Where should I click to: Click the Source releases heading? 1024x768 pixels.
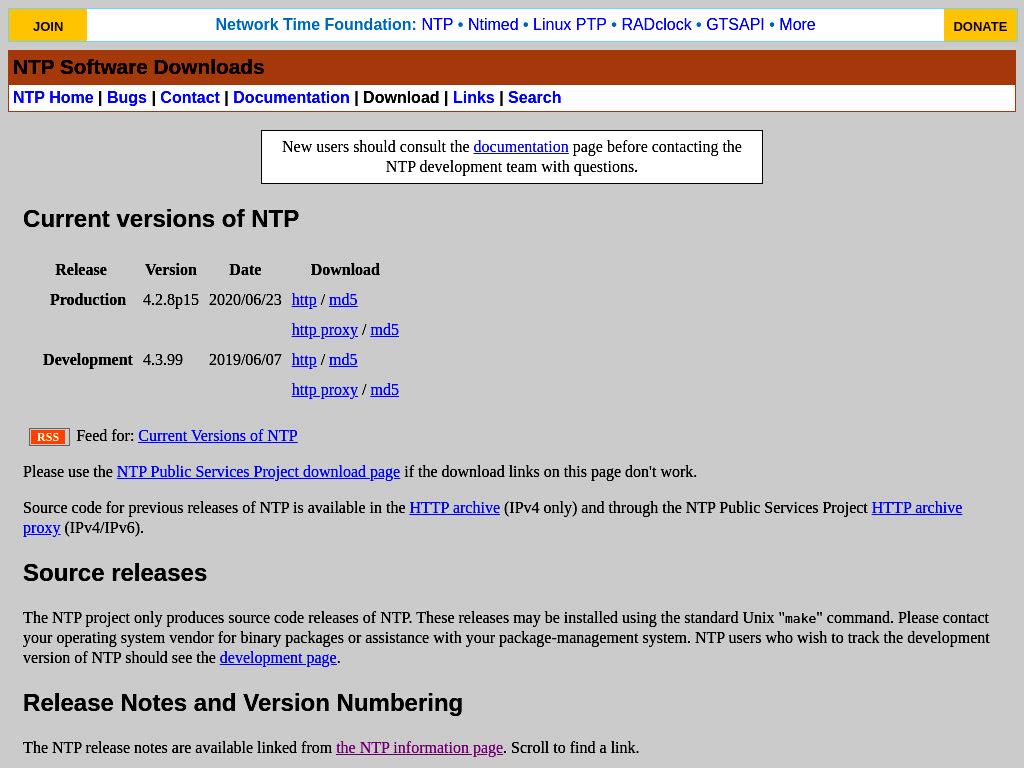[x=115, y=573]
